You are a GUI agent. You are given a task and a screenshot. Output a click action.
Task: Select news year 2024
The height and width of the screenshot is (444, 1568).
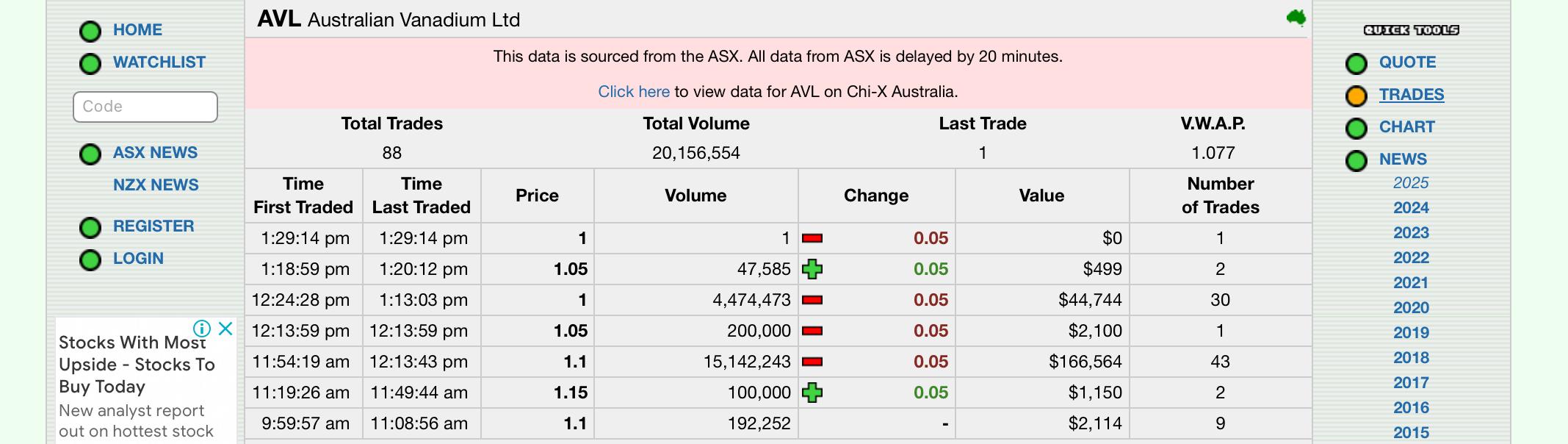[1411, 208]
